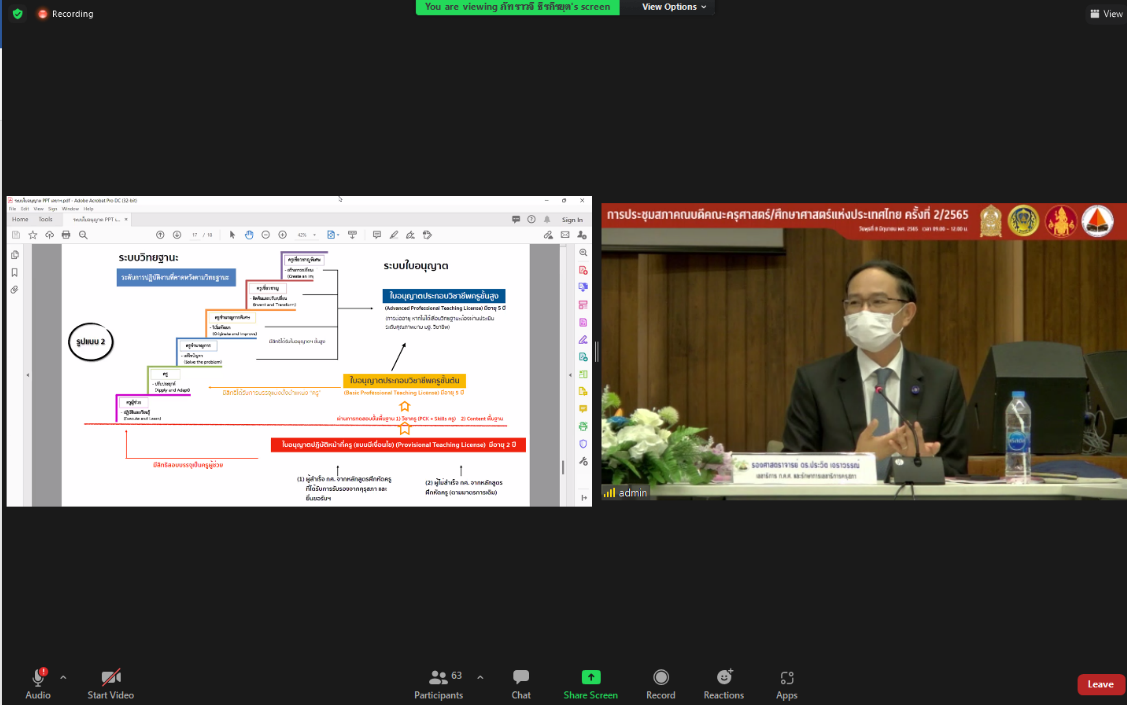1127x705 pixels.
Task: Click Export PDF tool in right pane
Action: click(583, 287)
